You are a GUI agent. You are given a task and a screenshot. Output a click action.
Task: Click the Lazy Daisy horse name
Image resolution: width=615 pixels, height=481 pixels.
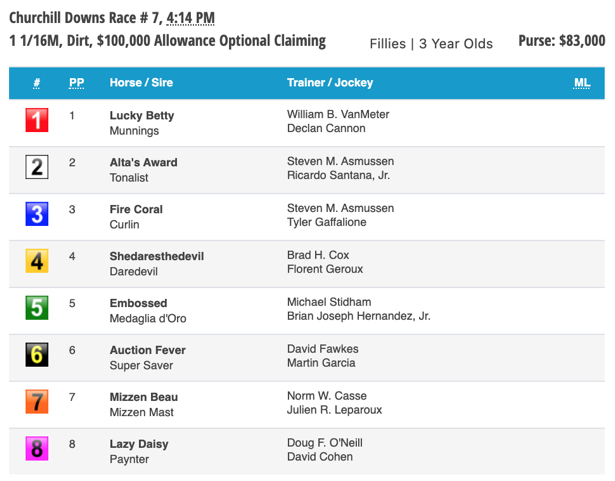pos(139,443)
